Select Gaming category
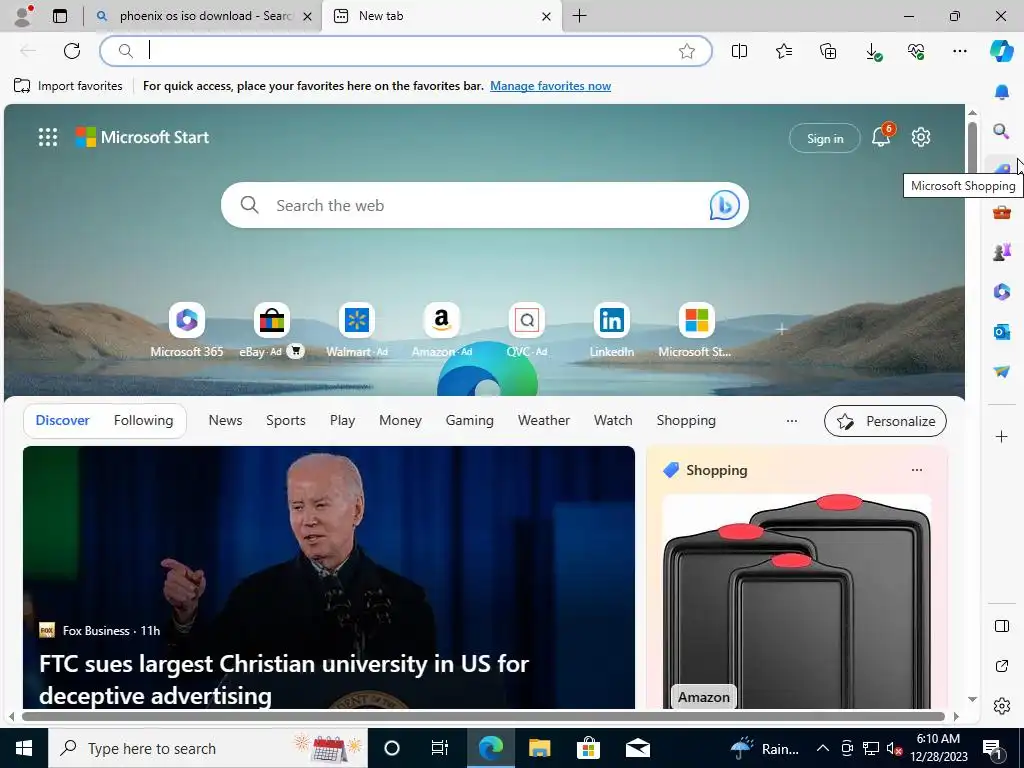 click(x=470, y=421)
